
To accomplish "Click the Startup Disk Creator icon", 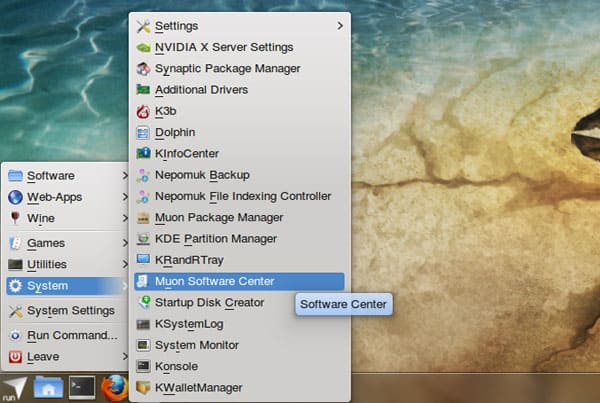I will point(143,303).
